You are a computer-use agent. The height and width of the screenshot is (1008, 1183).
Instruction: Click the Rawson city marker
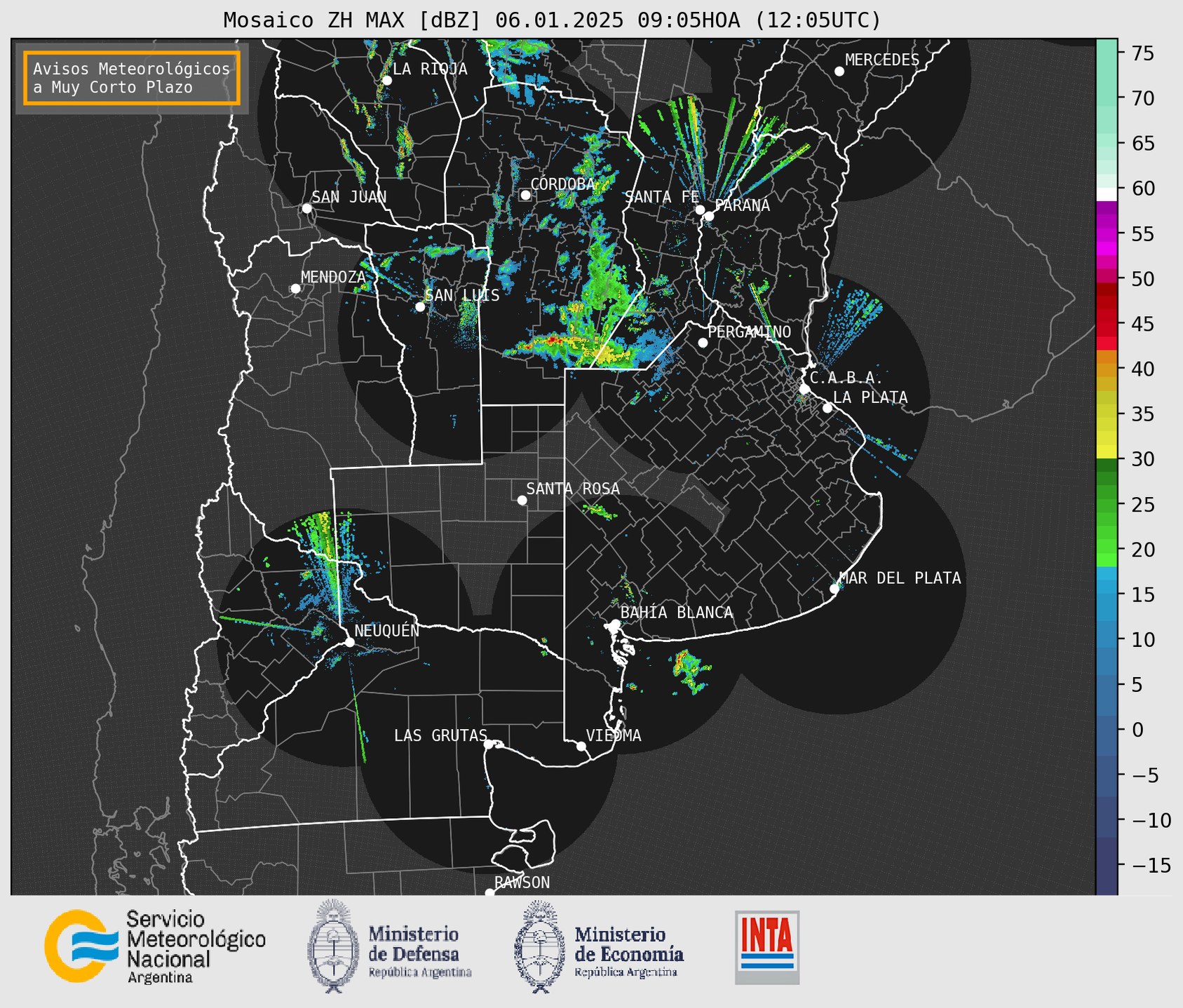click(x=489, y=893)
